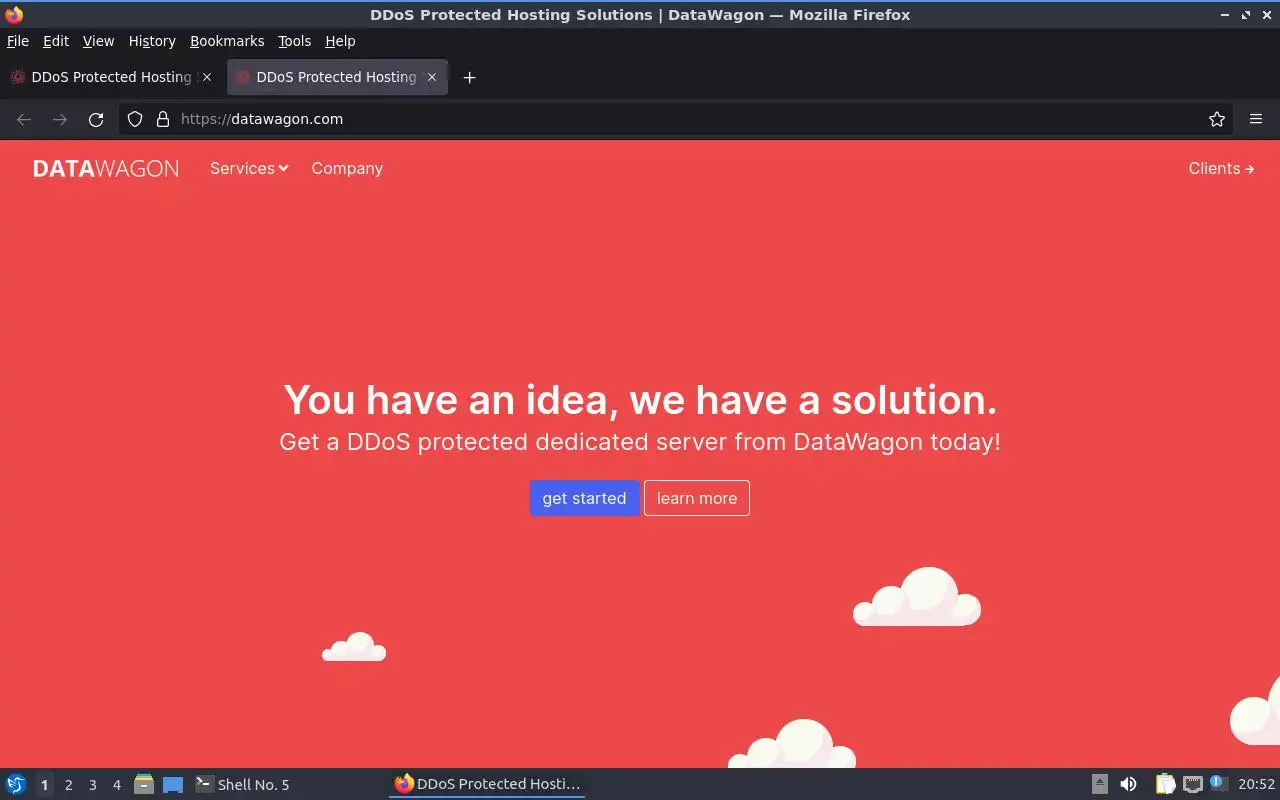Click the volume speaker tray icon
Image resolution: width=1280 pixels, height=800 pixels.
[x=1128, y=784]
